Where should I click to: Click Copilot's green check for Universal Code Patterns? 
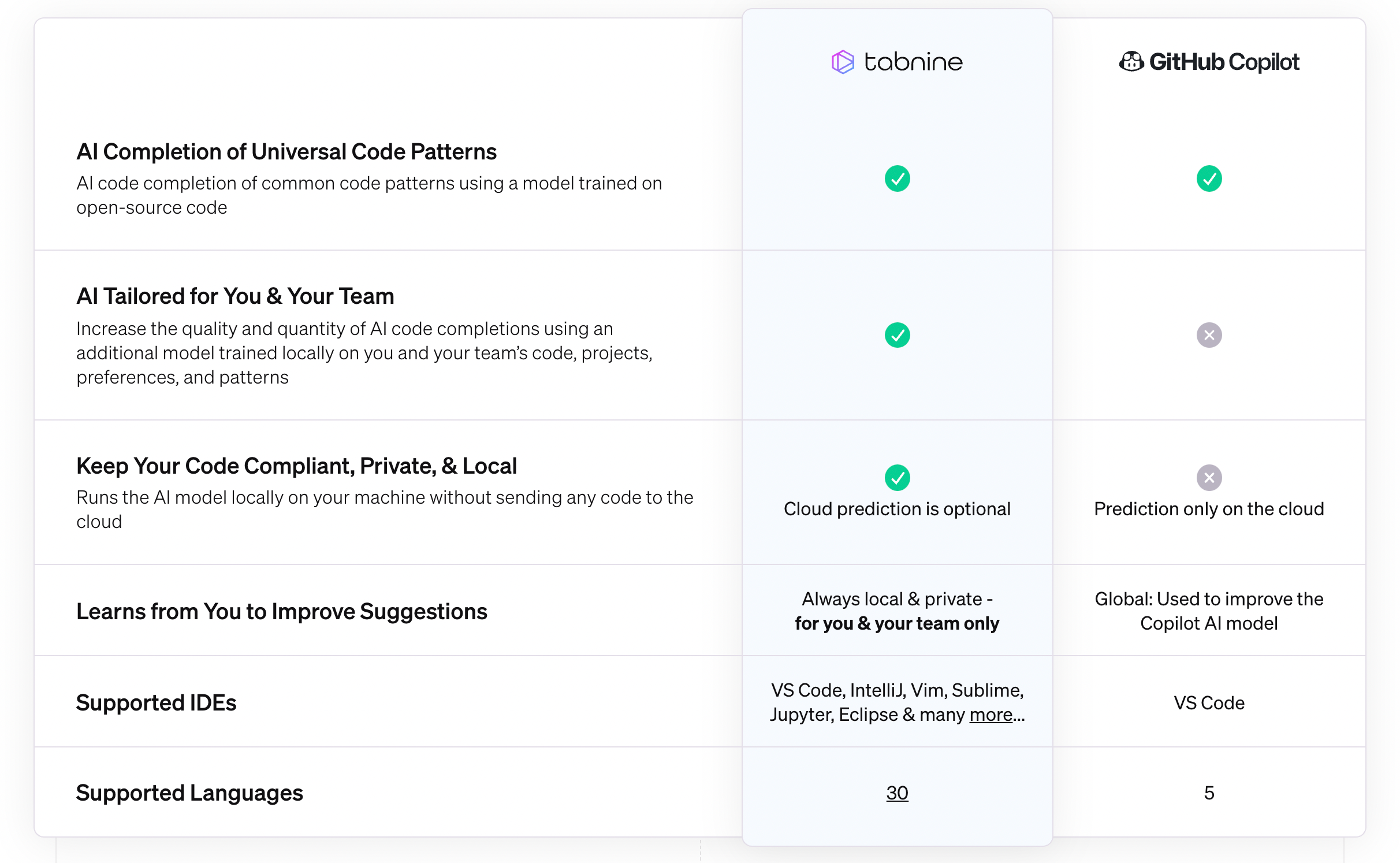tap(1209, 178)
